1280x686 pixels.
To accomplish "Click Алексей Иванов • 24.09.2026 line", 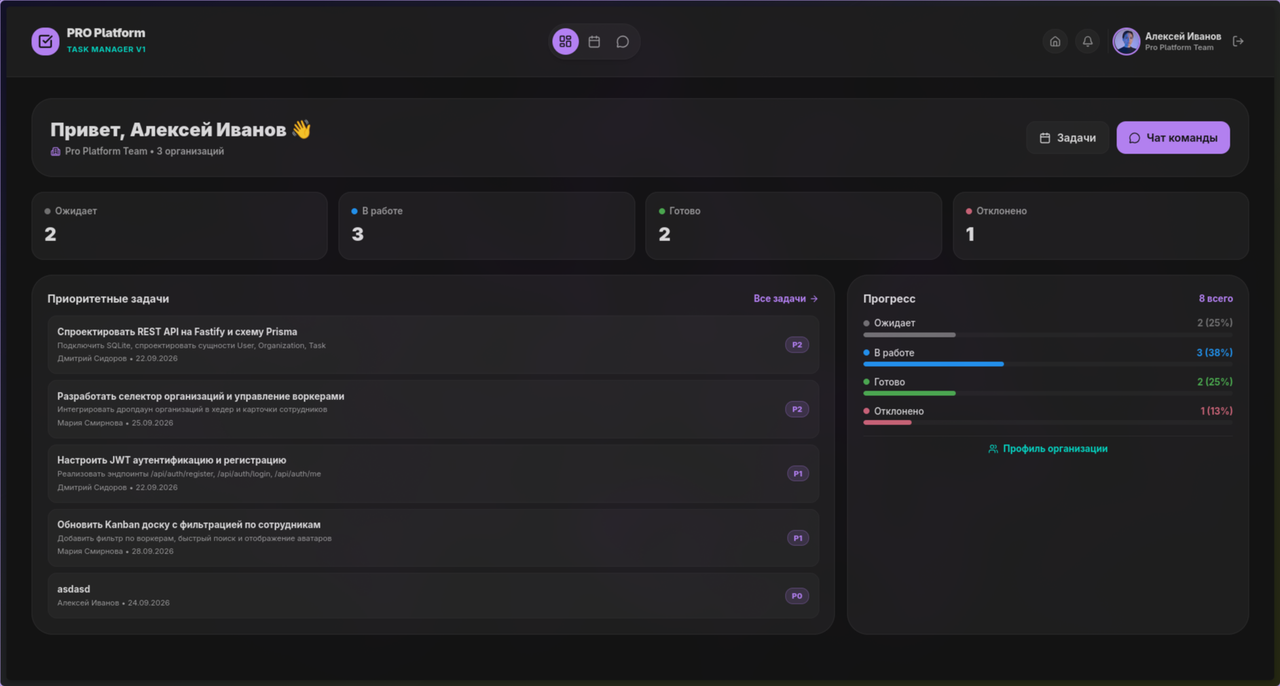I will click(113, 603).
